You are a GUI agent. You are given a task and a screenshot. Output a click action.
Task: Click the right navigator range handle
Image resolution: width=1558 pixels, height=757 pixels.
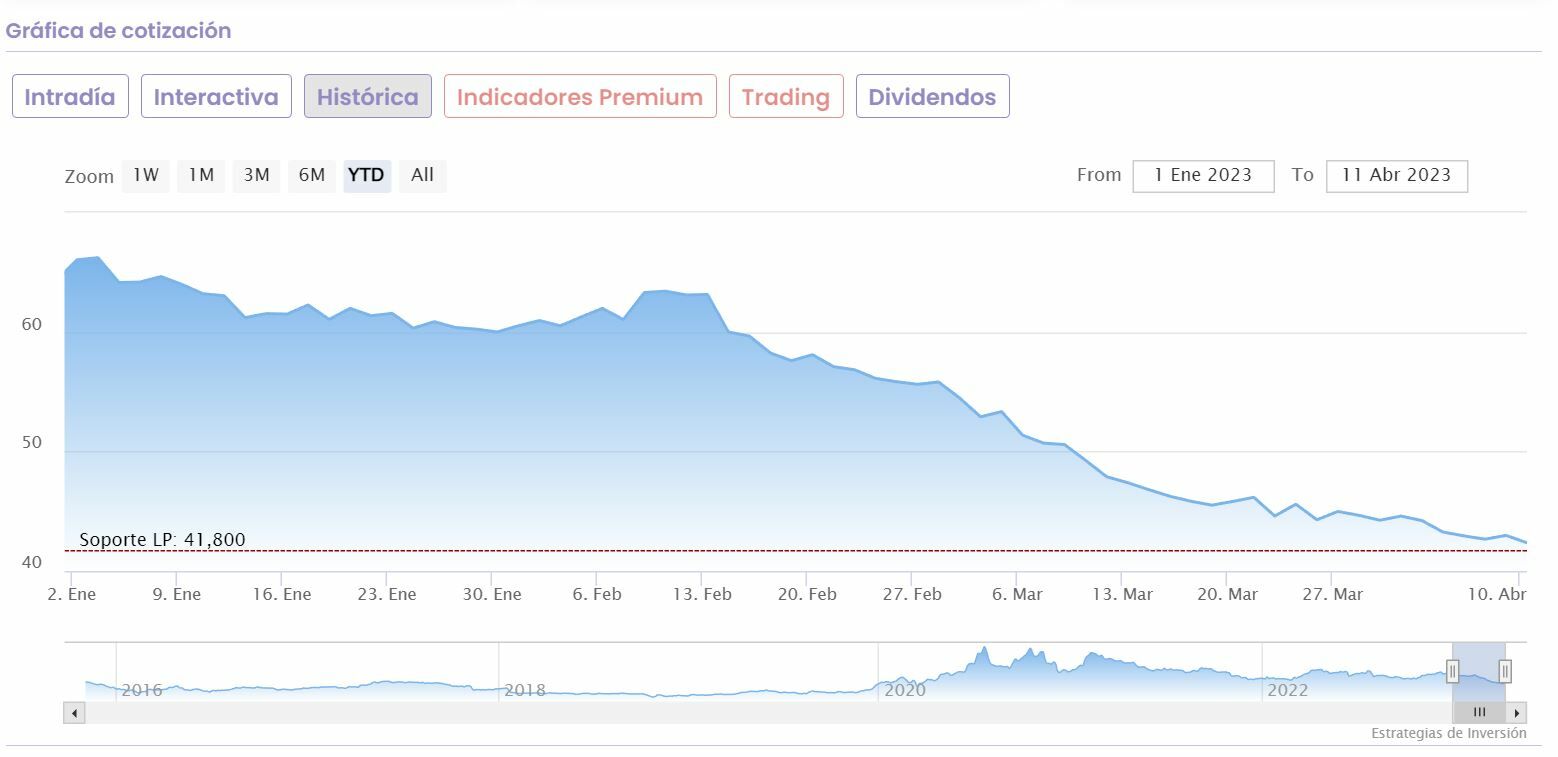1504,671
